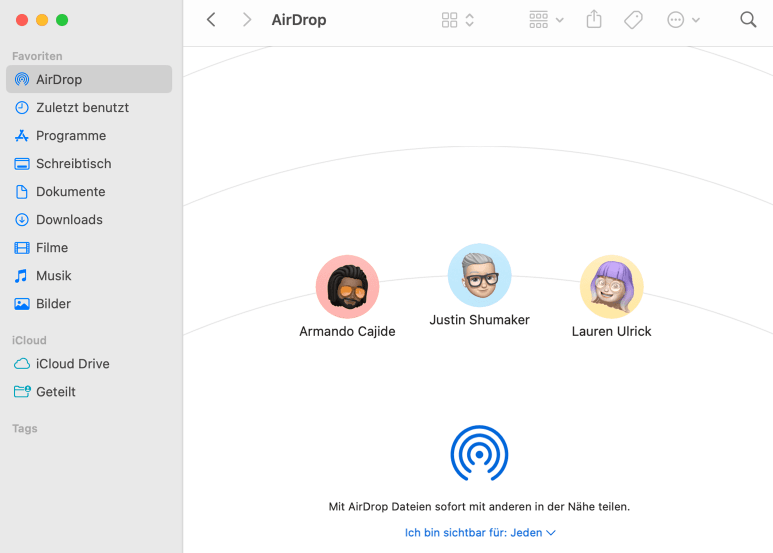This screenshot has height=553, width=773.
Task: Open Geteilt folder in sidebar
Action: 56,392
